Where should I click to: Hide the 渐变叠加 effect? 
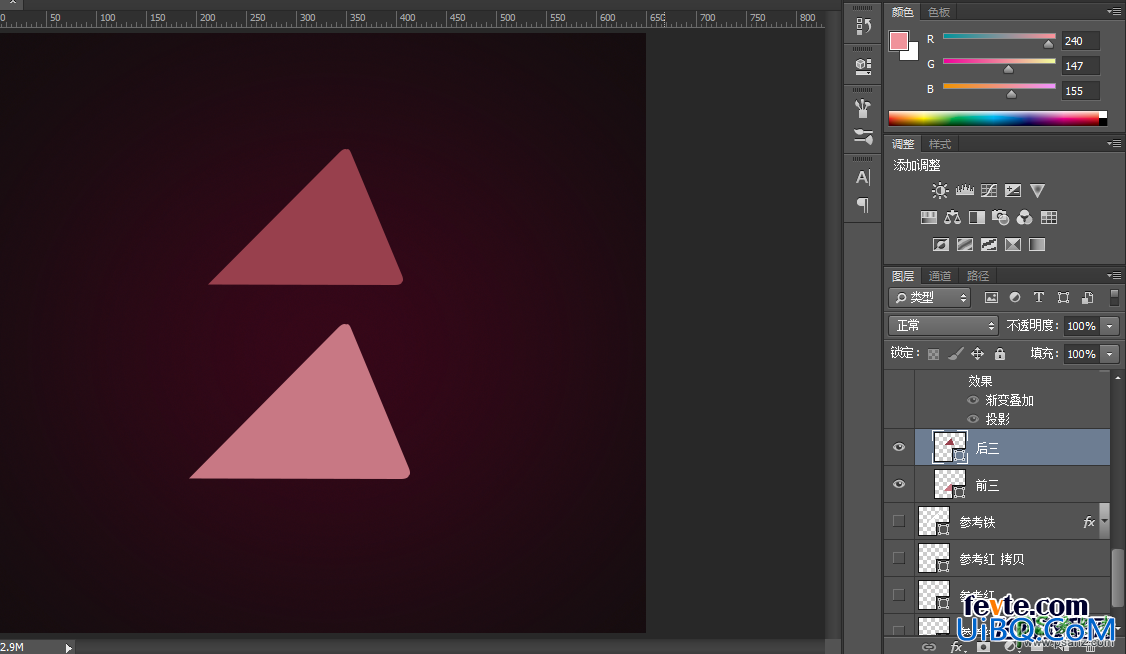pyautogui.click(x=973, y=400)
